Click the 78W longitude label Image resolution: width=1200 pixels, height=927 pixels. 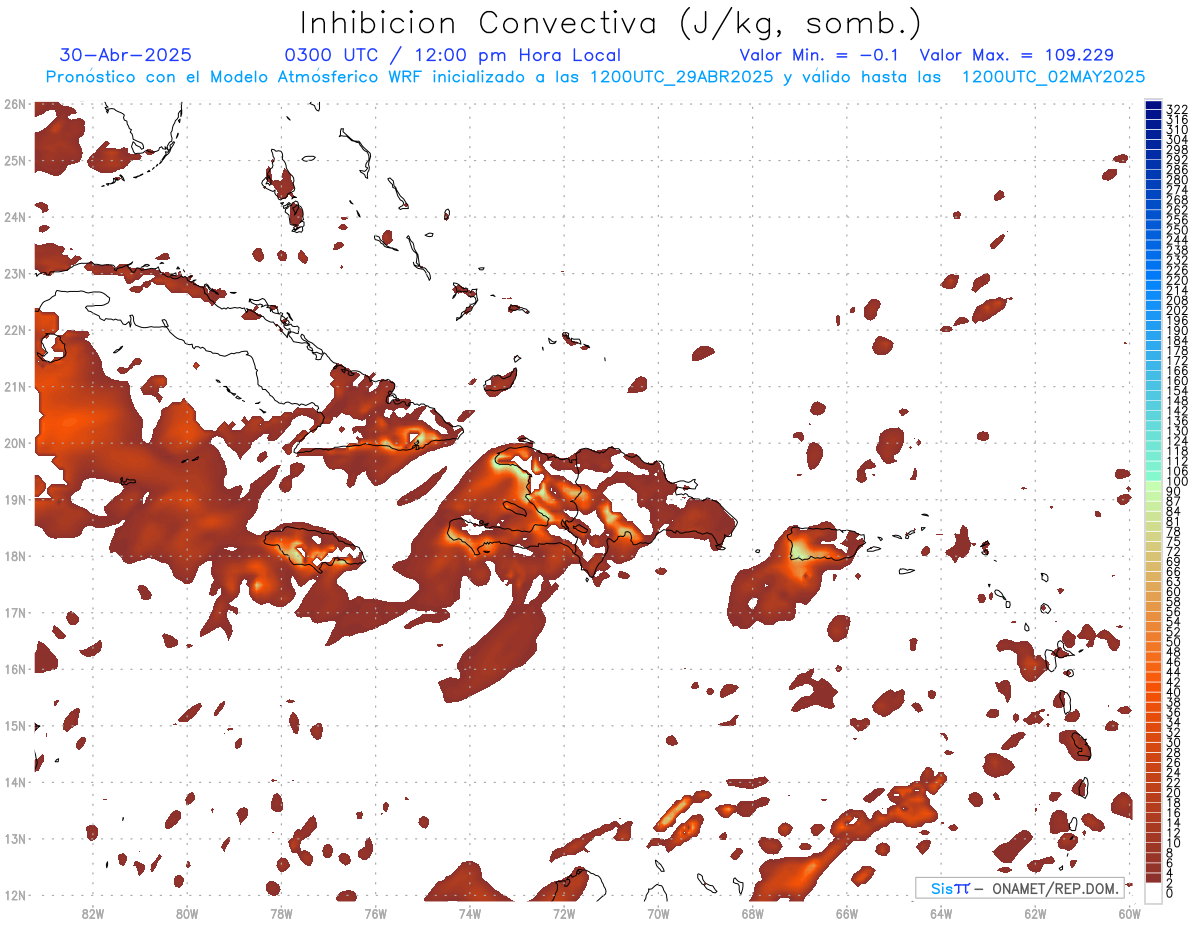281,913
